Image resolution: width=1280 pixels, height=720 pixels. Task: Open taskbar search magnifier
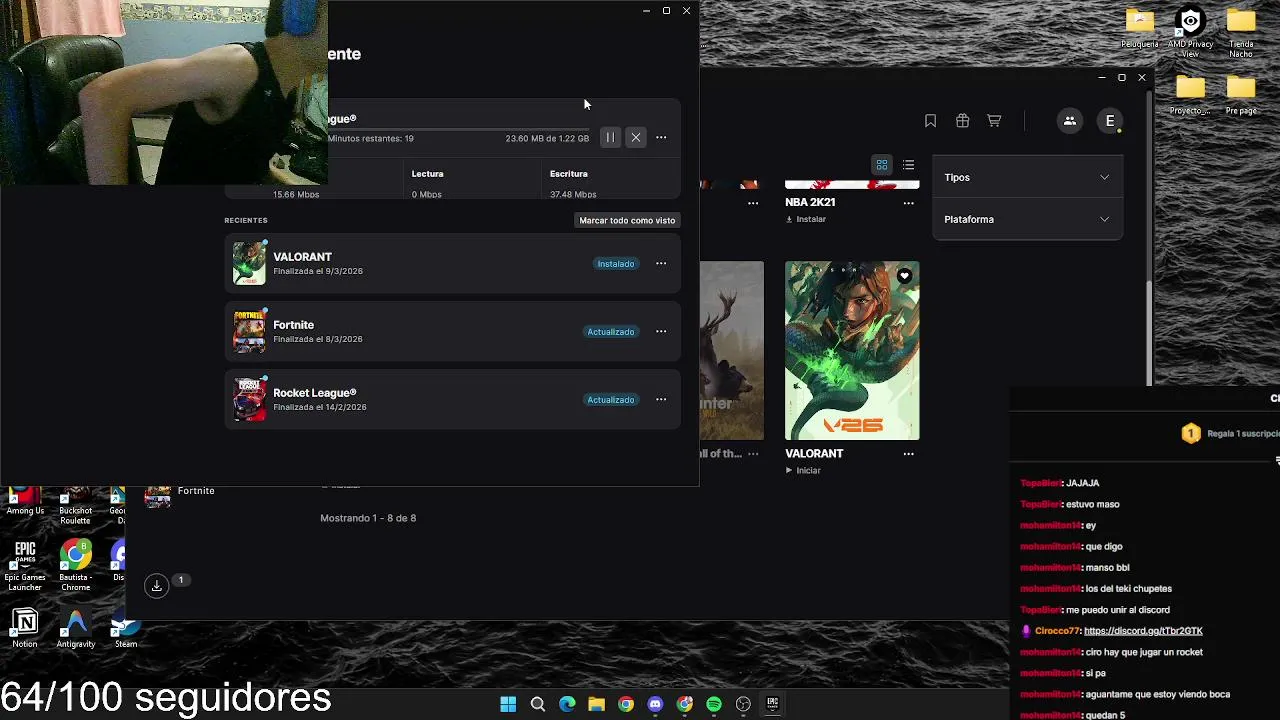538,704
